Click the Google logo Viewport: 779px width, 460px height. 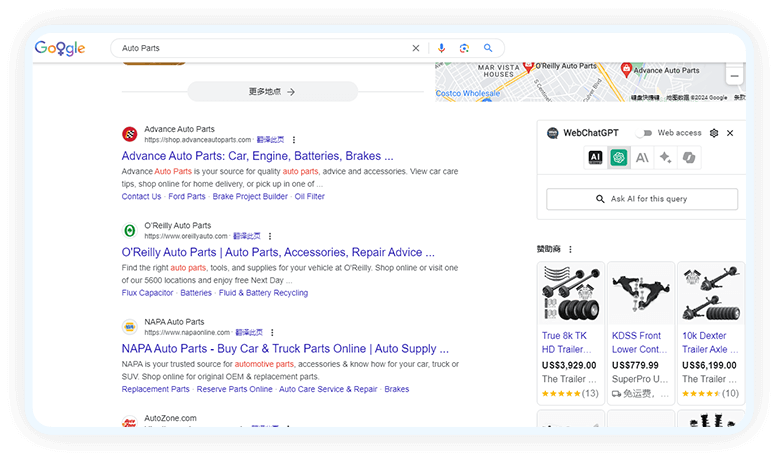[x=60, y=48]
